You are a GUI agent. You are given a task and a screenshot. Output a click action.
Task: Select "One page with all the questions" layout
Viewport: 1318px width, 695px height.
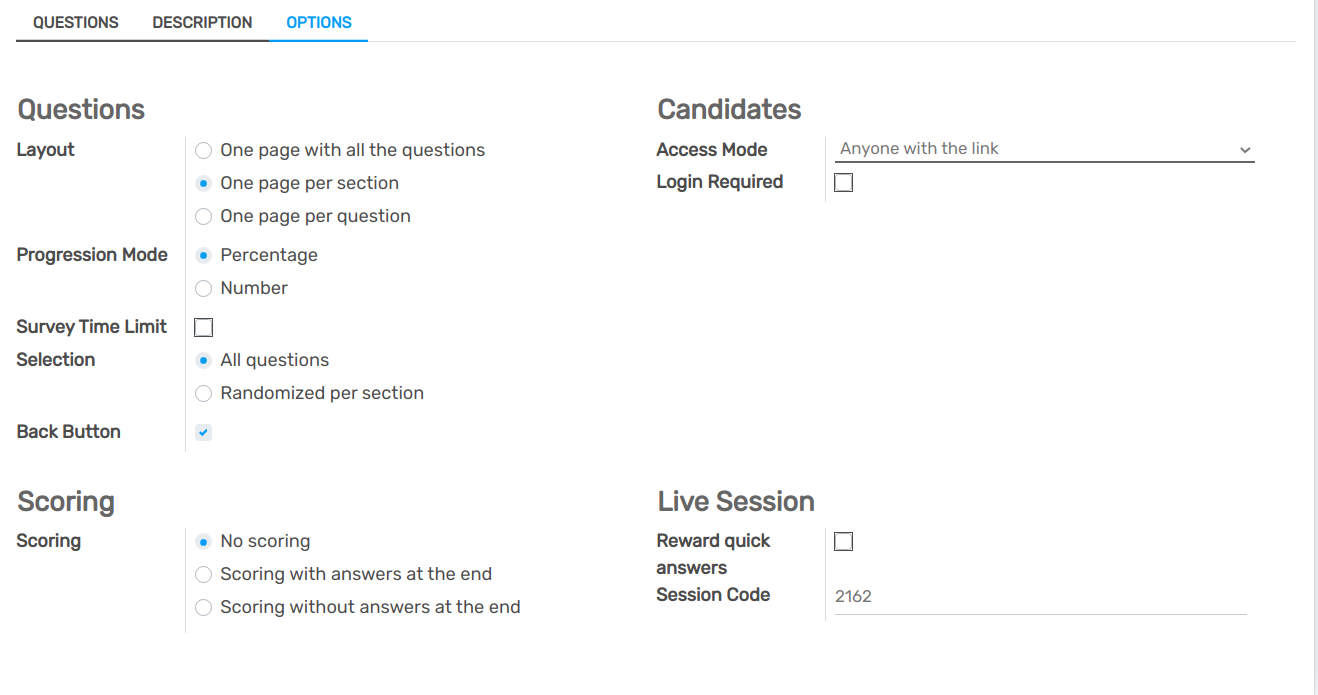203,149
